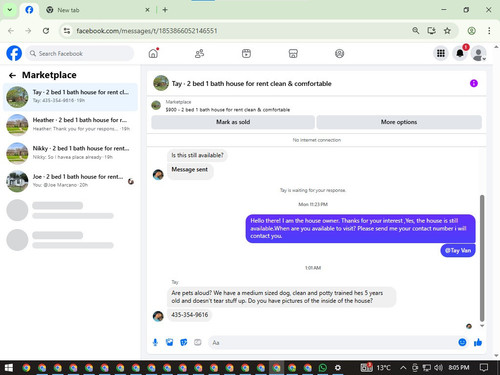
Task: Go back in browser
Action: (11, 31)
